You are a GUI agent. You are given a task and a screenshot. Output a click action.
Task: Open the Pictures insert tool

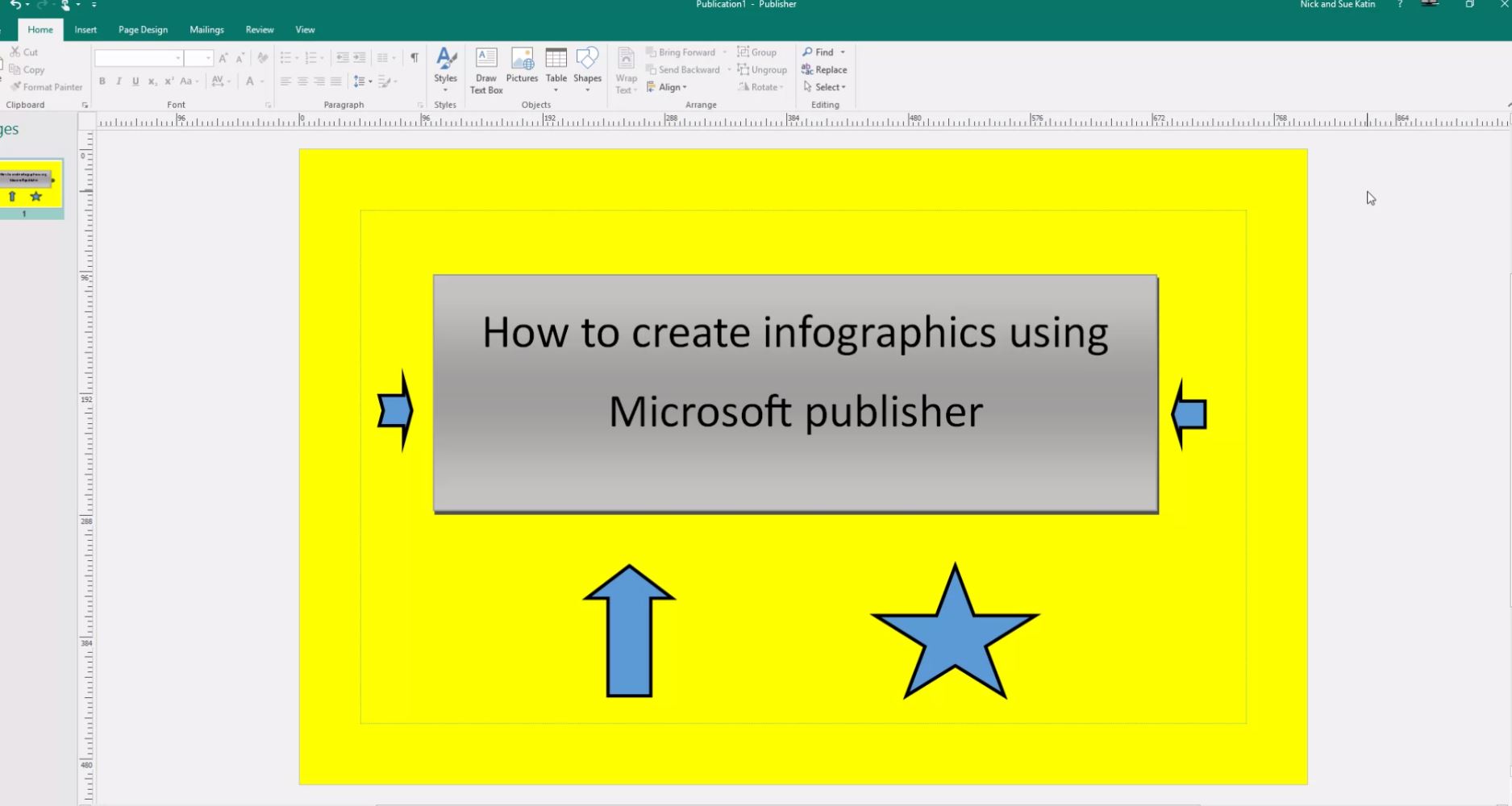point(522,69)
